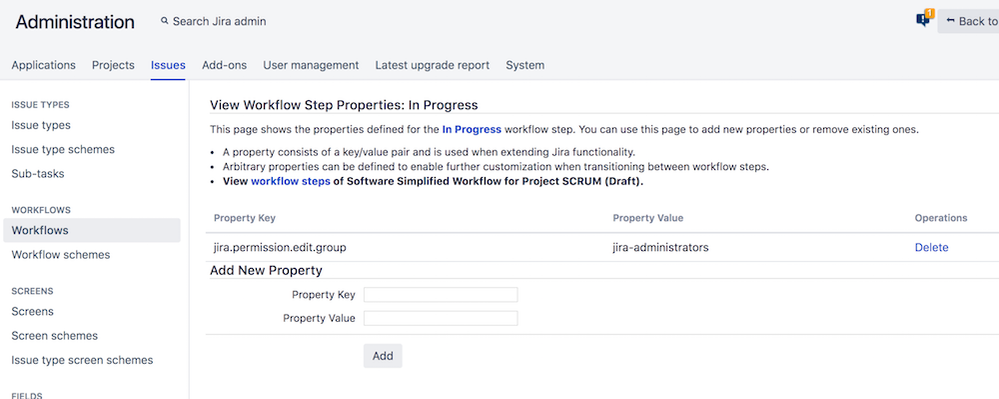
Task: Open Latest upgrade report tab
Action: [432, 65]
